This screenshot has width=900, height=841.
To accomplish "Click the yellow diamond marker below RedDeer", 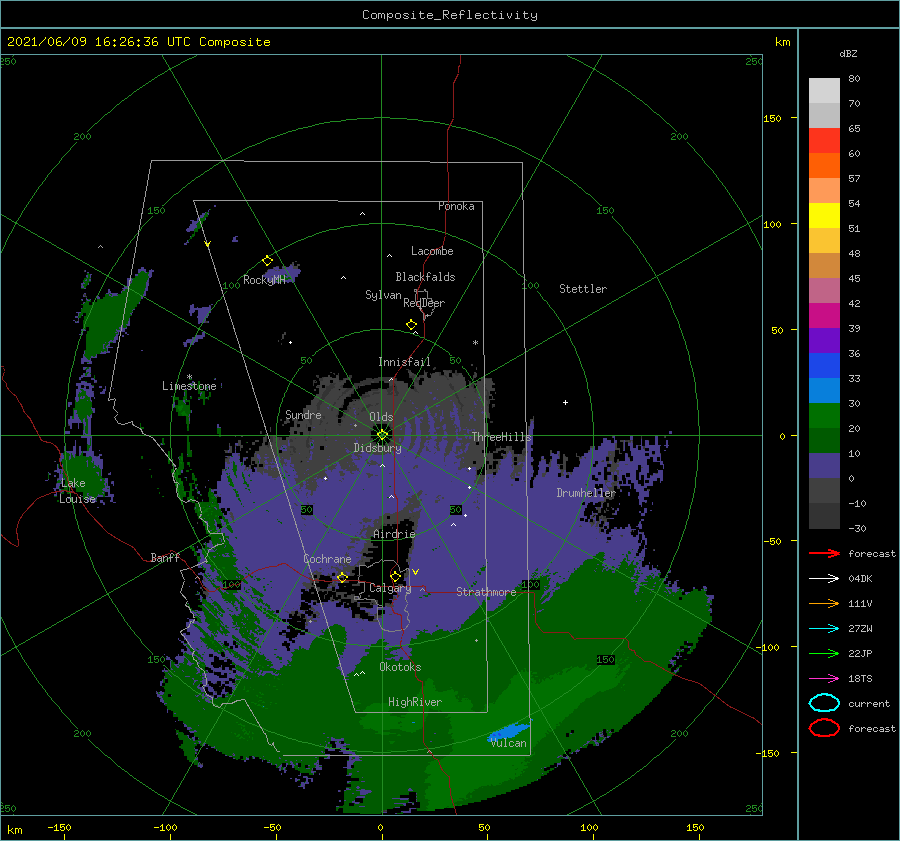I will (412, 325).
